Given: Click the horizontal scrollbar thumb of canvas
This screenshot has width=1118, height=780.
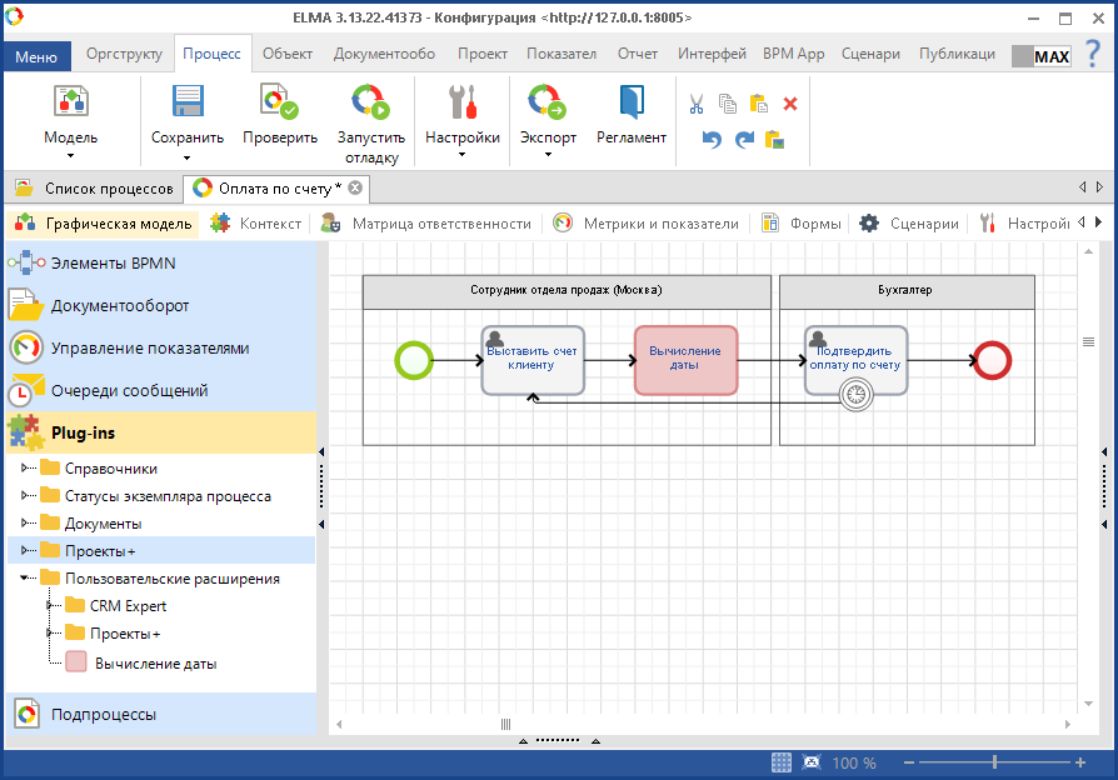Looking at the screenshot, I should click(506, 724).
